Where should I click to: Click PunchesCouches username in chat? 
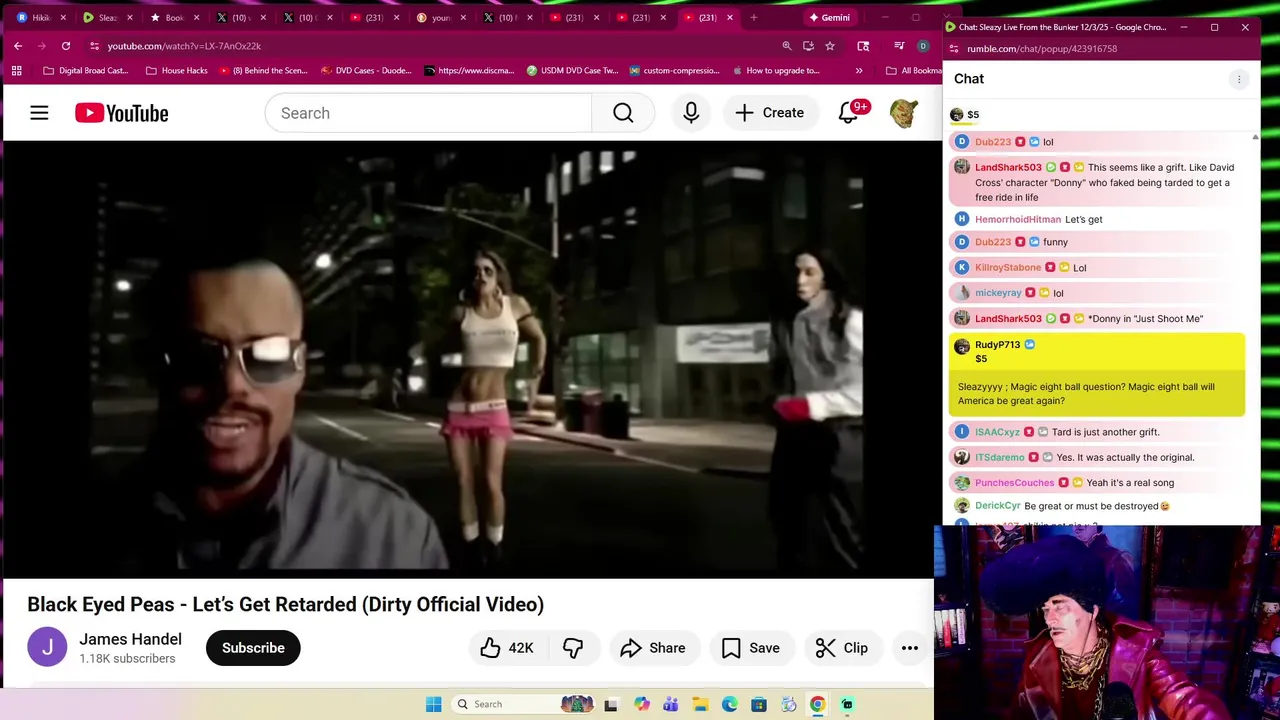coord(1014,482)
